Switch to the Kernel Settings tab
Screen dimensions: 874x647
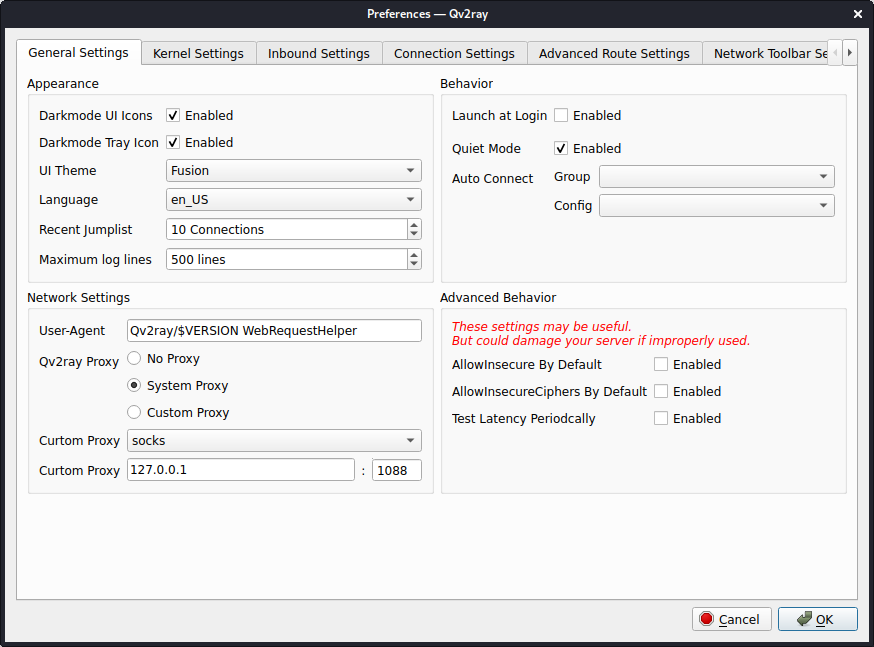(198, 53)
